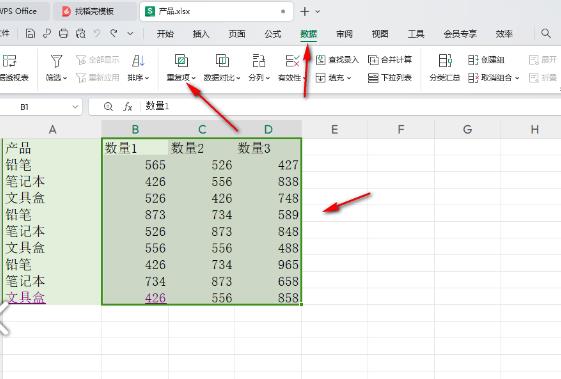The width and height of the screenshot is (561, 379).
Task: Switch to the 审阅 ribbon tab
Action: [x=344, y=34]
